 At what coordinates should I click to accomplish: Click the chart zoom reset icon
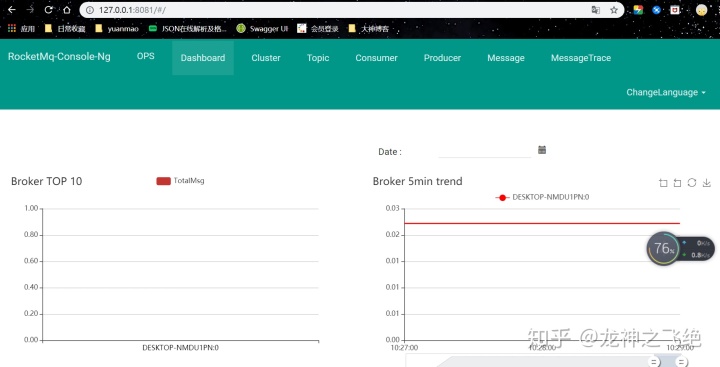(x=677, y=183)
